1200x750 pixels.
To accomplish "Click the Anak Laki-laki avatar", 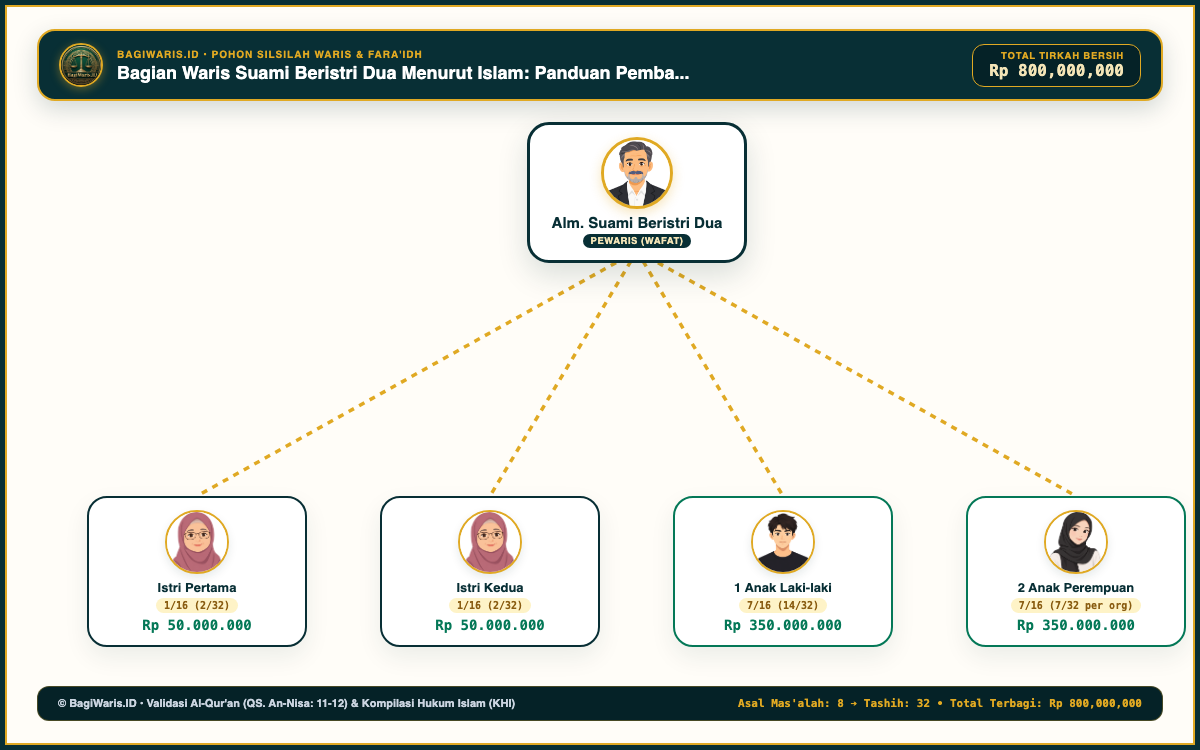I will (x=783, y=542).
